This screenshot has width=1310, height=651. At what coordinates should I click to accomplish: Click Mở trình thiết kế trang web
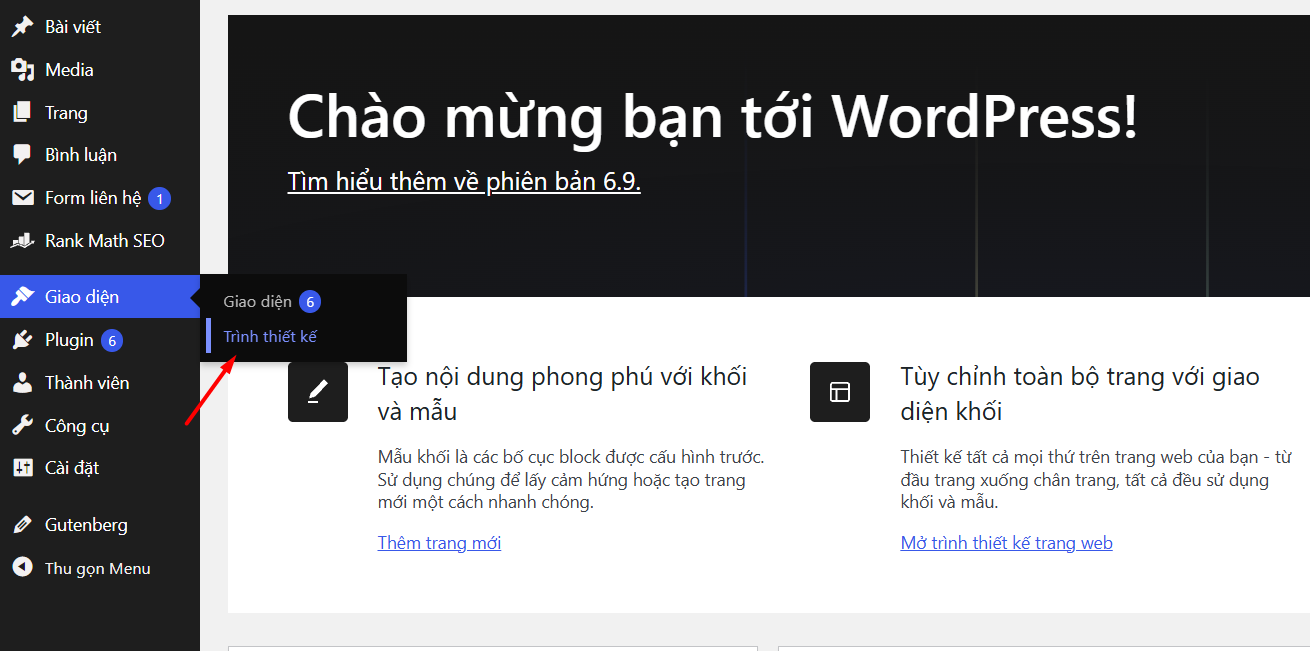pos(1006,542)
